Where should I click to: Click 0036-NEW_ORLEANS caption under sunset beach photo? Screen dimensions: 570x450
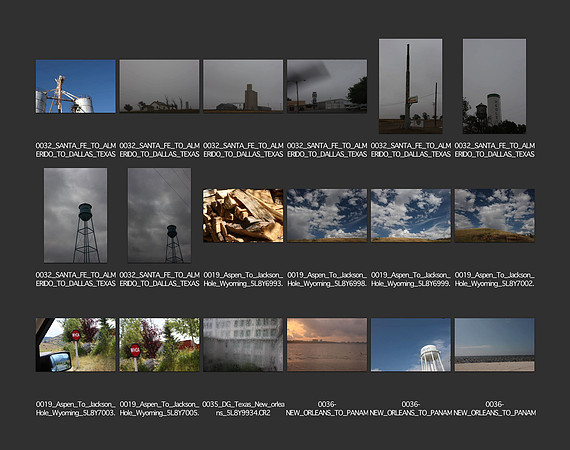tap(327, 409)
